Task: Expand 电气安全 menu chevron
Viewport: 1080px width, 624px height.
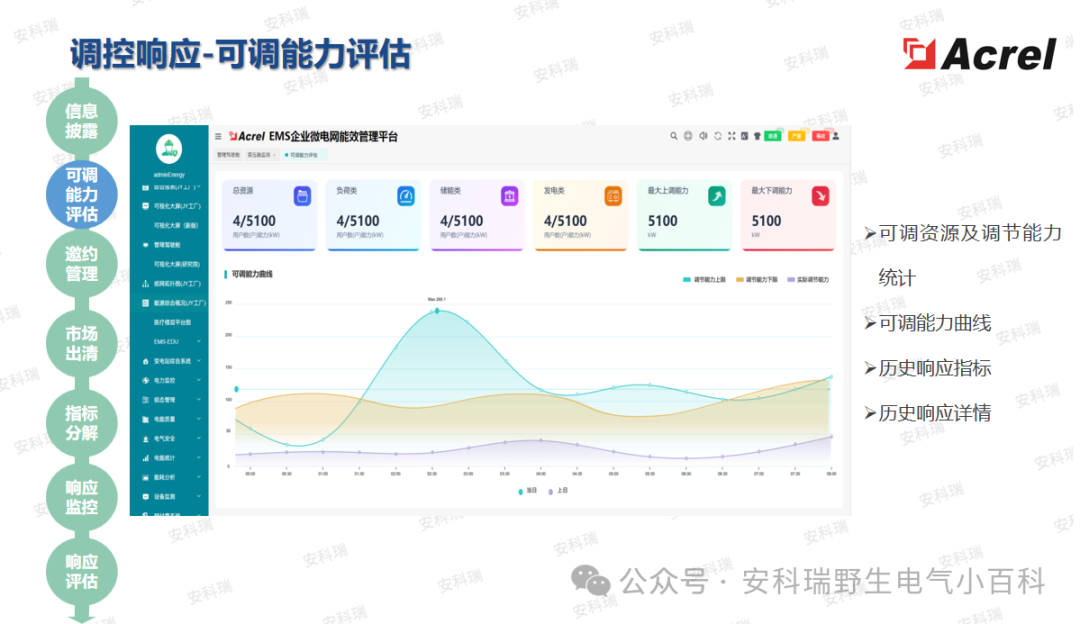Action: point(199,438)
